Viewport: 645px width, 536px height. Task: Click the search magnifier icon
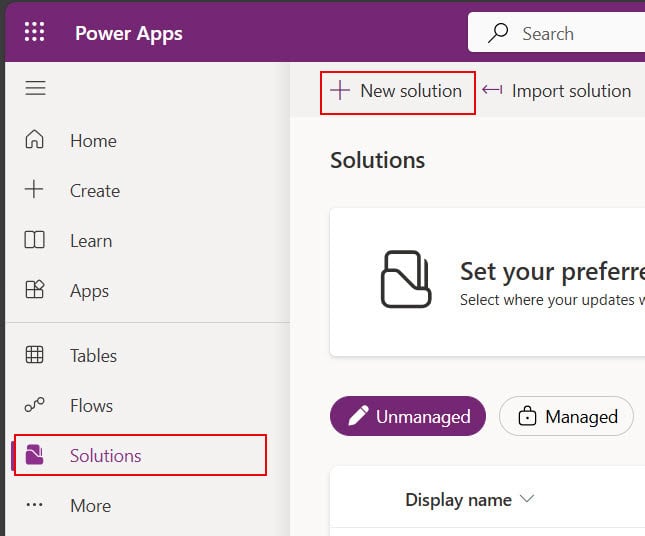pos(498,33)
